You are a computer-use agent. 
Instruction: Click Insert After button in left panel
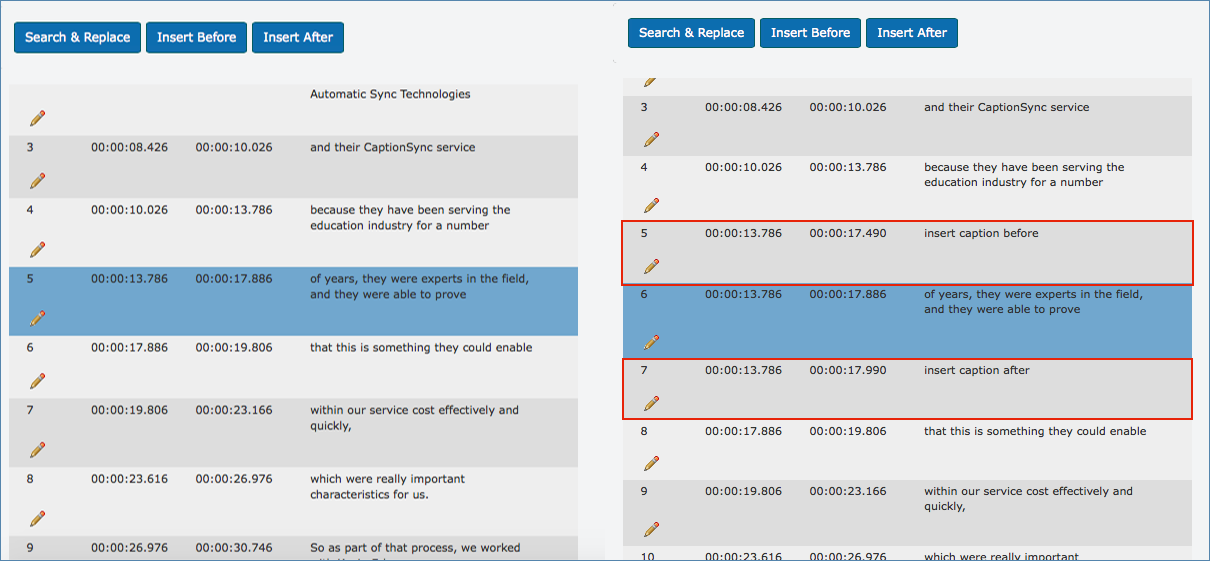coord(298,37)
